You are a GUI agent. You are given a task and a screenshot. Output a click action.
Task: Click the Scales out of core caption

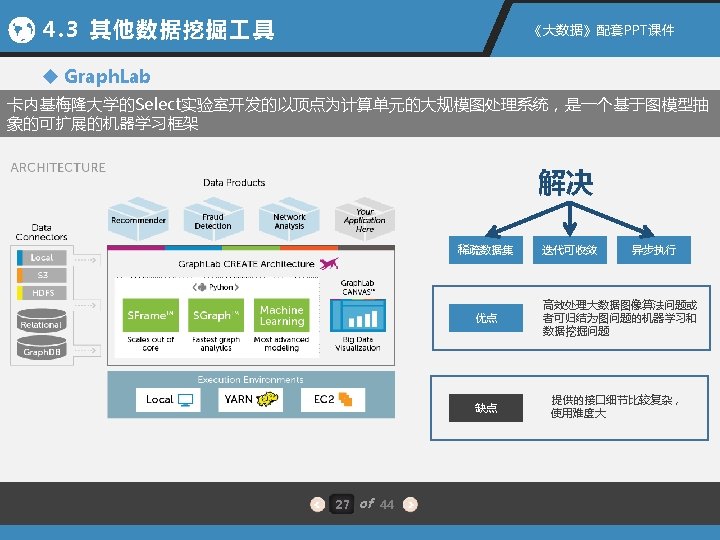click(151, 343)
